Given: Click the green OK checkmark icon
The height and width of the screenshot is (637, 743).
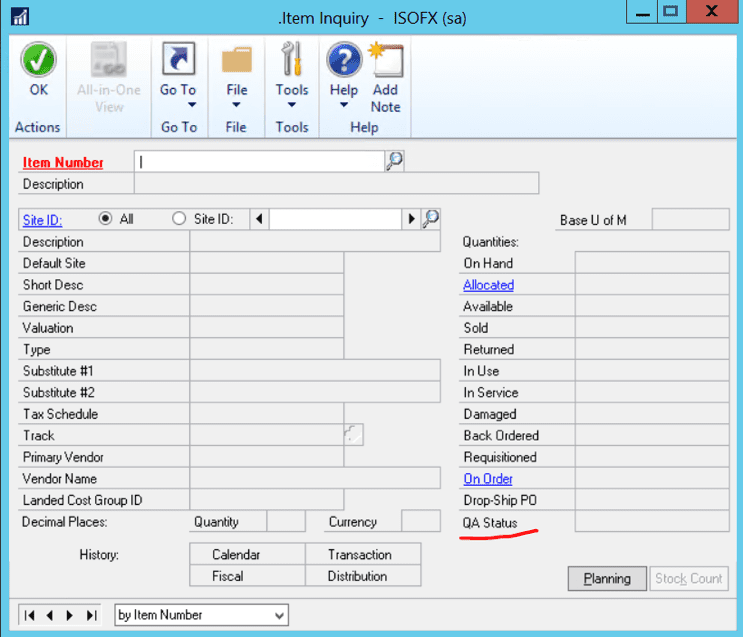Looking at the screenshot, I should click(37, 63).
